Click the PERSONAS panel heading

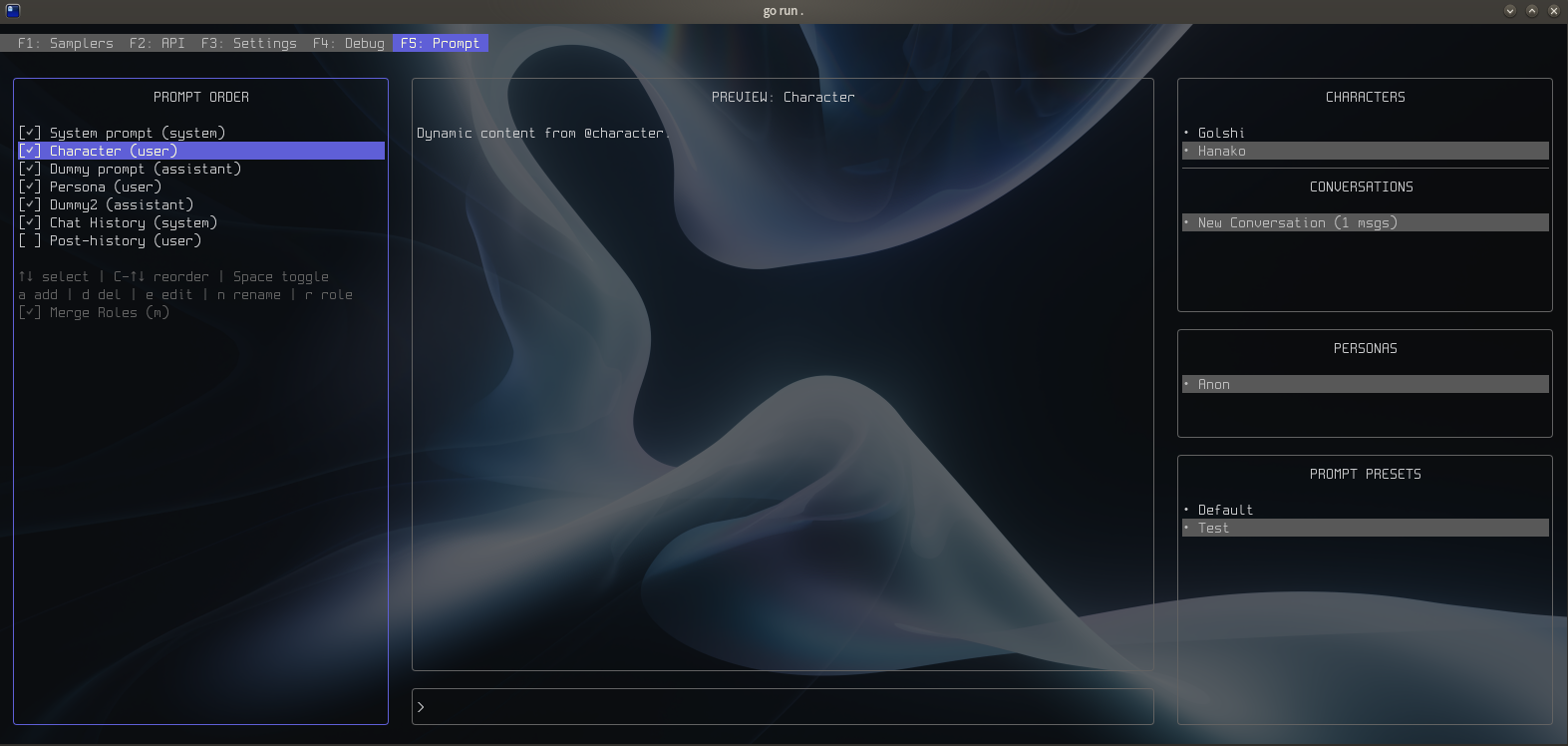[x=1366, y=348]
